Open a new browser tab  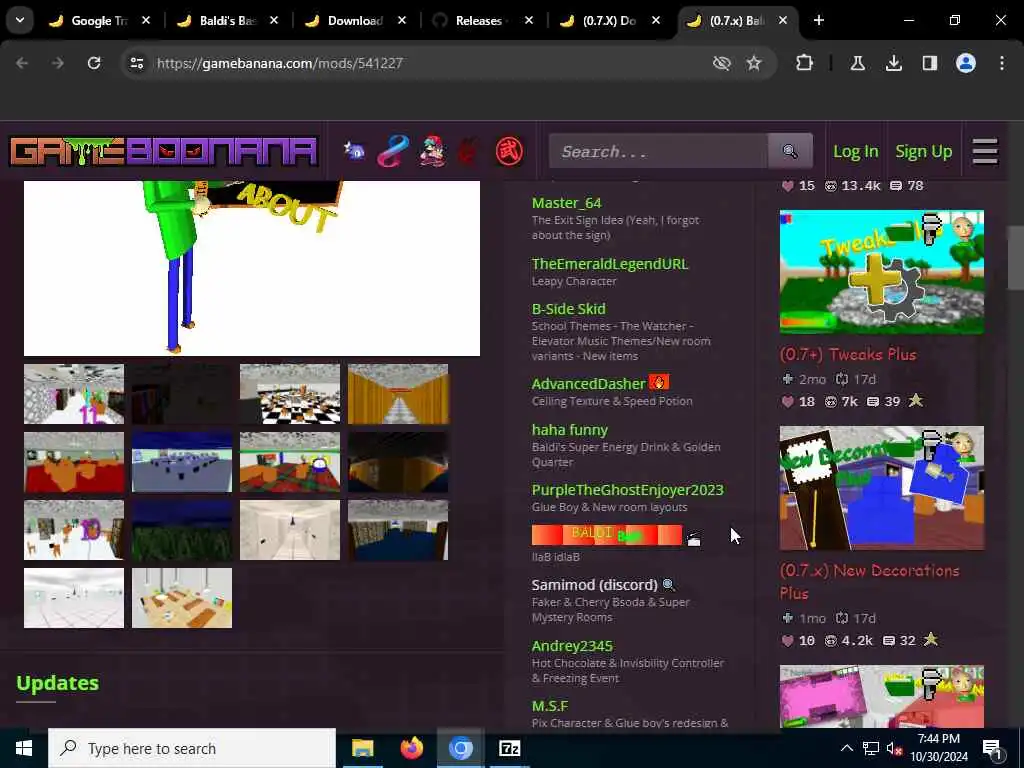(819, 20)
